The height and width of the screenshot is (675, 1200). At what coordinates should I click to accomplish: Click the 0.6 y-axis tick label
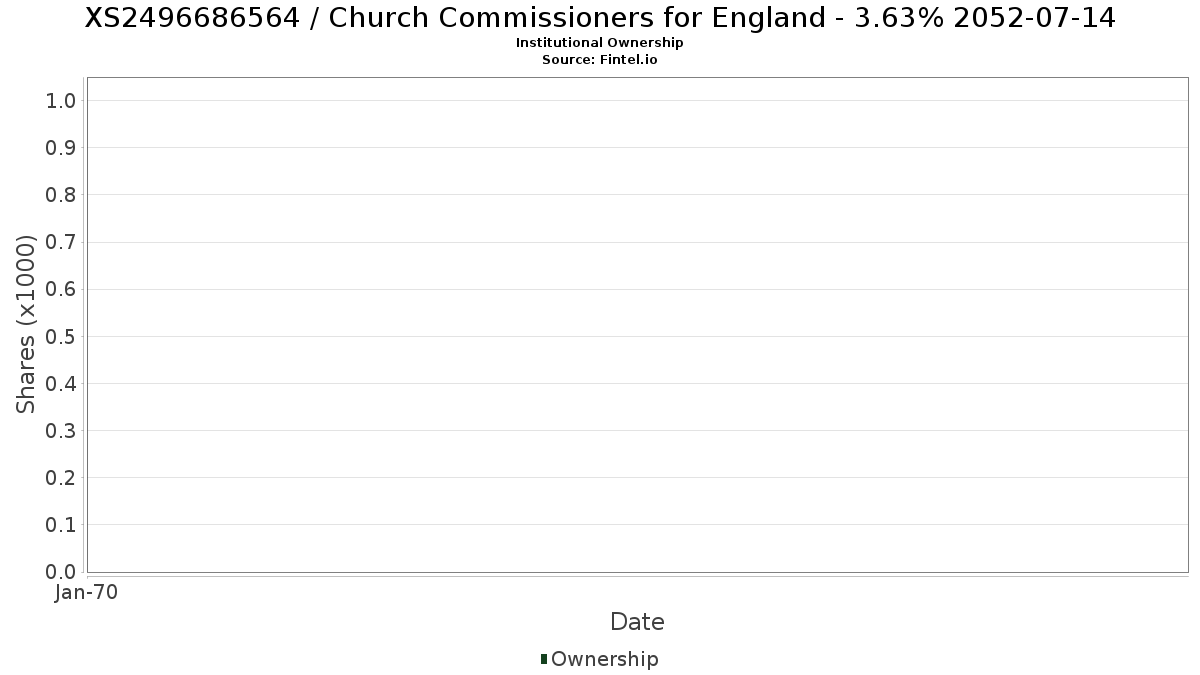point(61,289)
